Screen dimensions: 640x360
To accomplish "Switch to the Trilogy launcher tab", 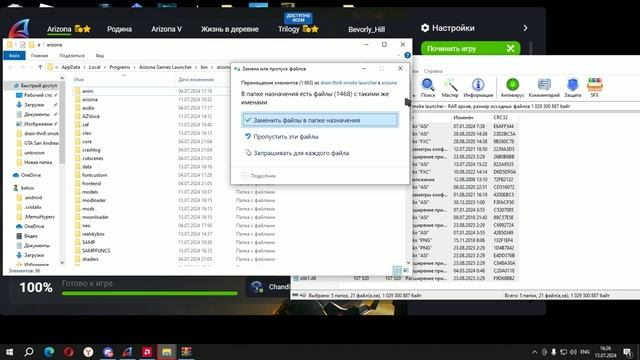I will (x=289, y=29).
